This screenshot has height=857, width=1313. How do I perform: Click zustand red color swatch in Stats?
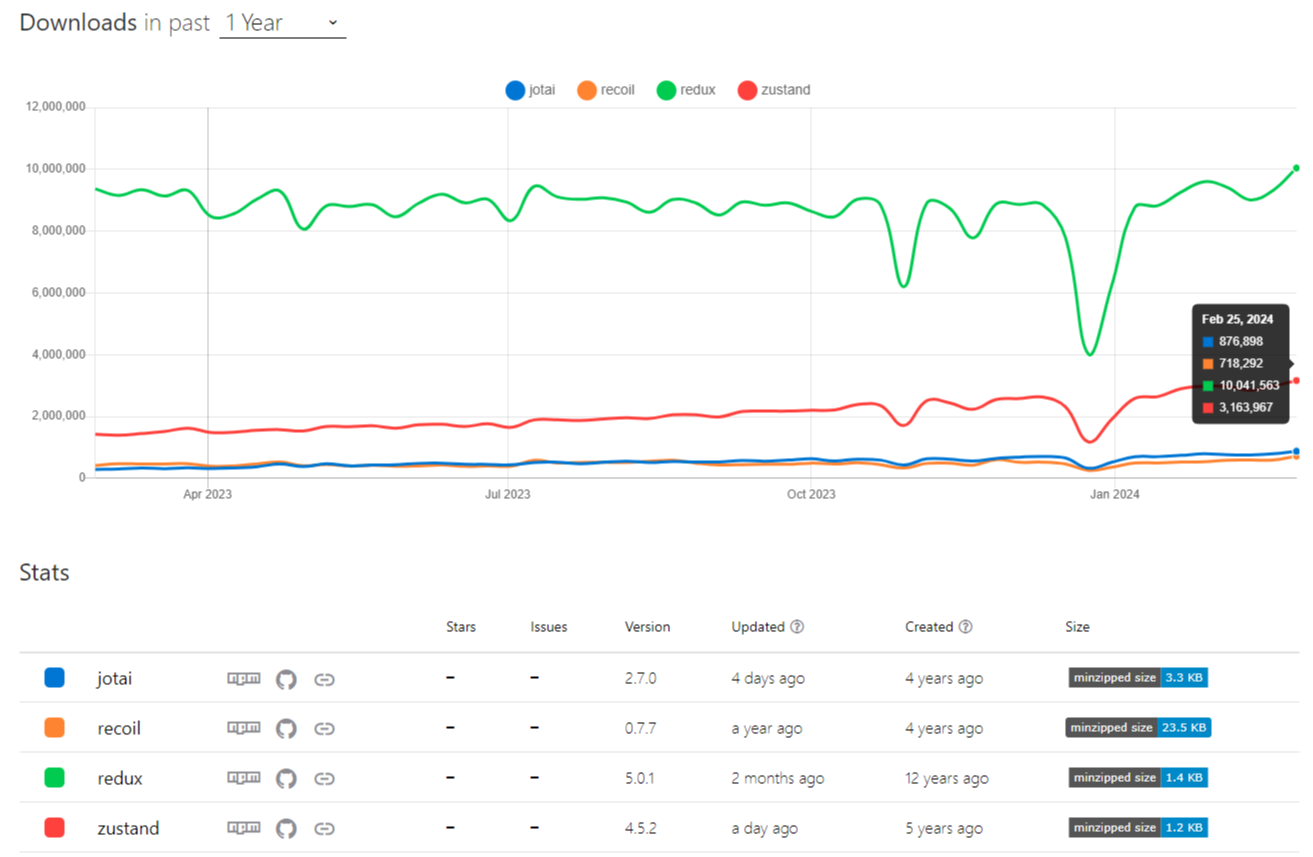[54, 828]
